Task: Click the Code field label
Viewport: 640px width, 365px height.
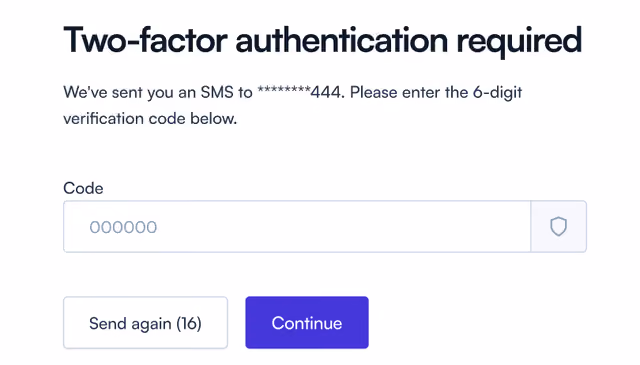Action: click(83, 188)
